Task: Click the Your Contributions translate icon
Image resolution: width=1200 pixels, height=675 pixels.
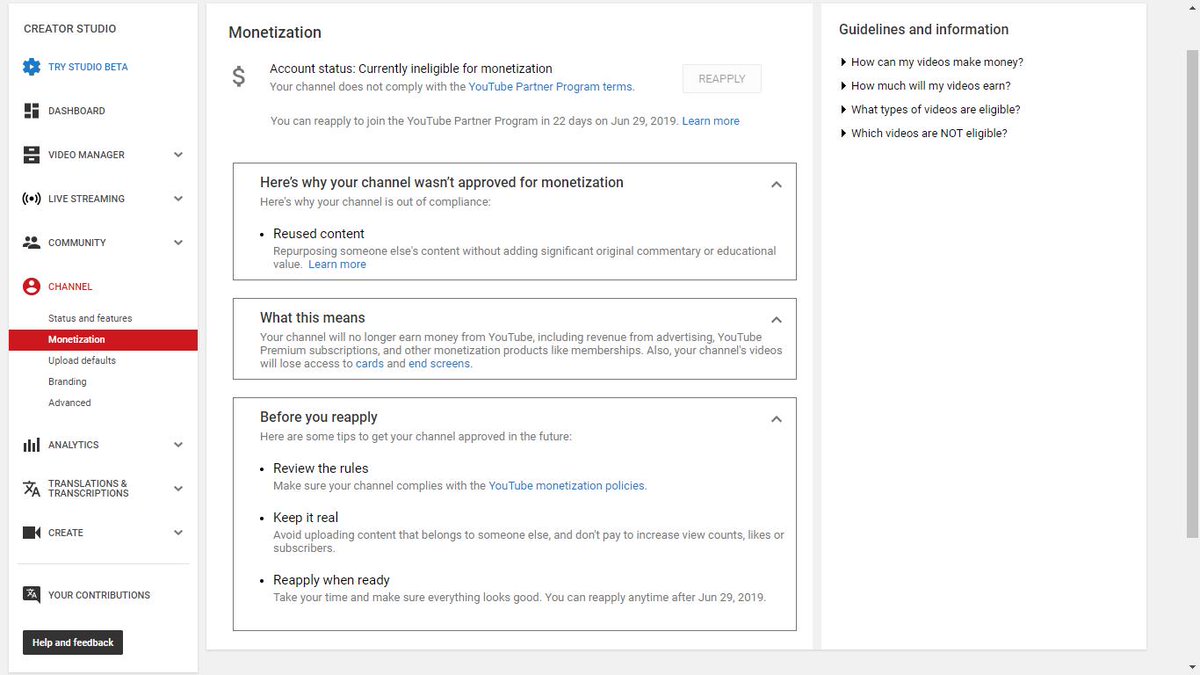Action: pos(31,595)
